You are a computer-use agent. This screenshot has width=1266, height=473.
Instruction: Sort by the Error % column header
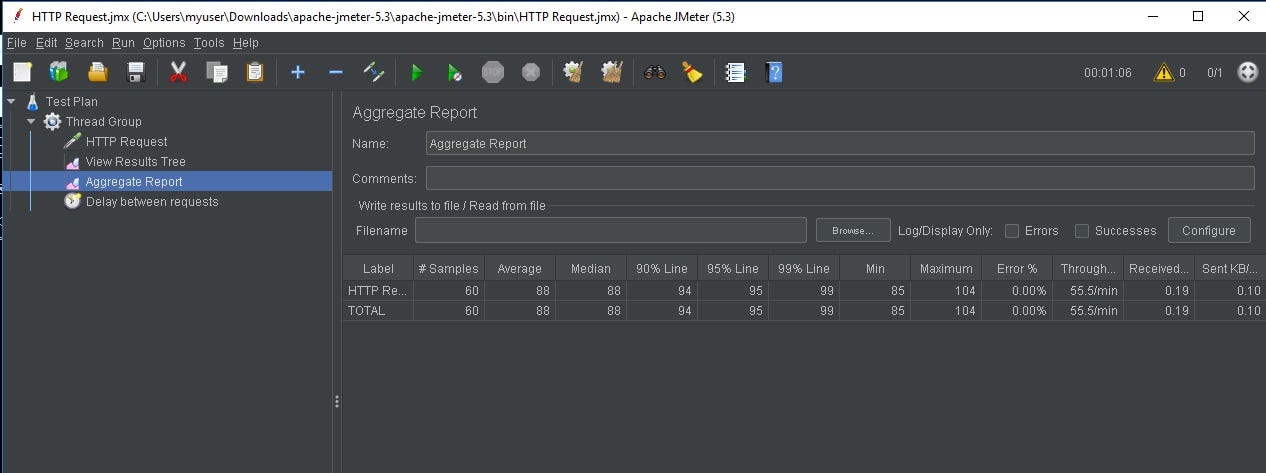(1017, 268)
